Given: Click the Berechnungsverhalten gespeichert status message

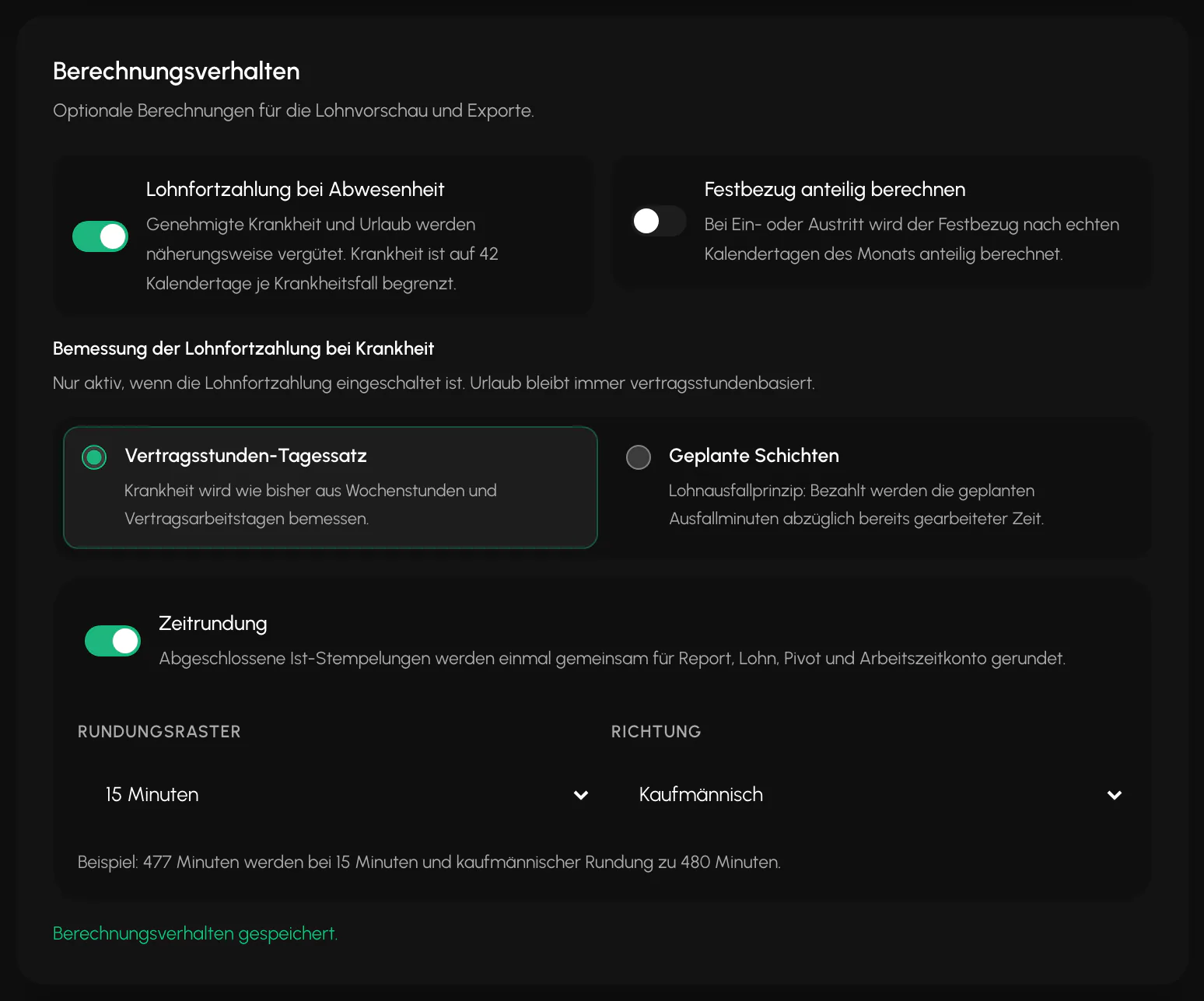Looking at the screenshot, I should tap(195, 934).
